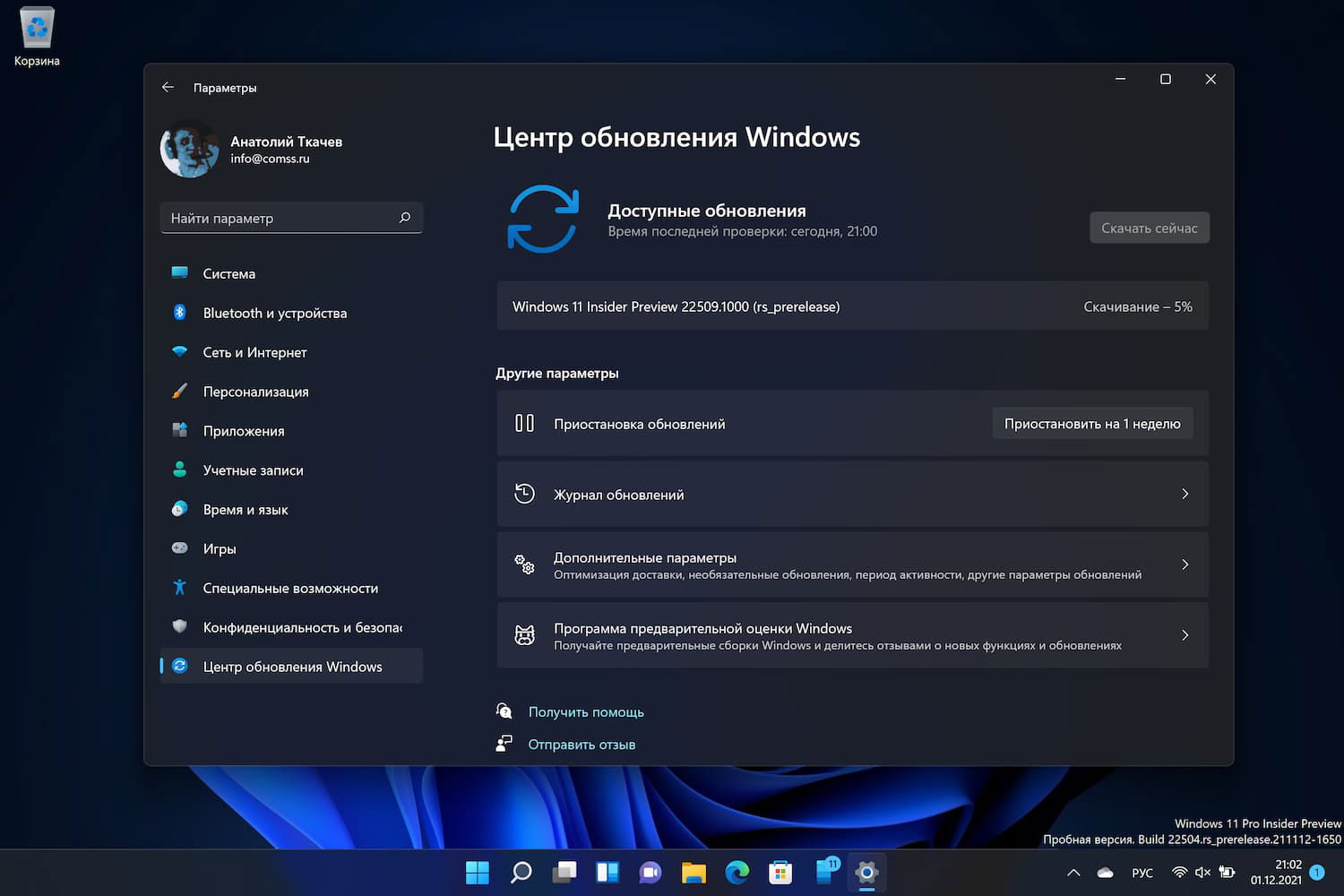Select Bluetooth и устройства settings

(274, 313)
